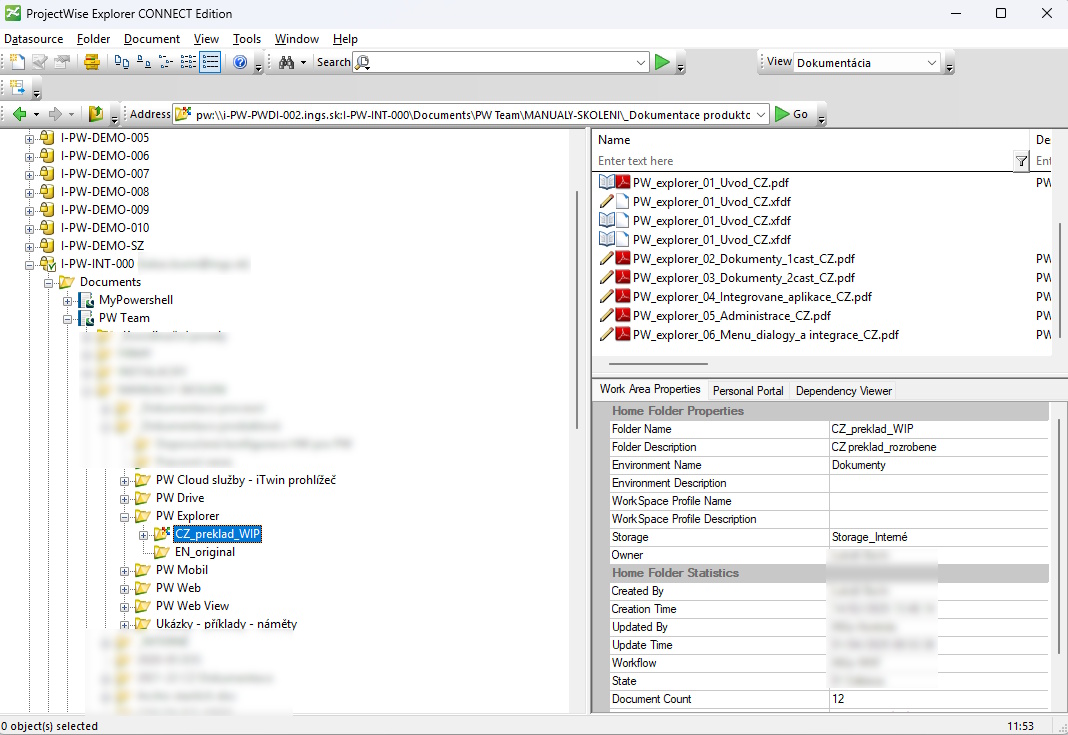Apply the Name column filter funnel icon
This screenshot has height=735, width=1068.
(1021, 160)
